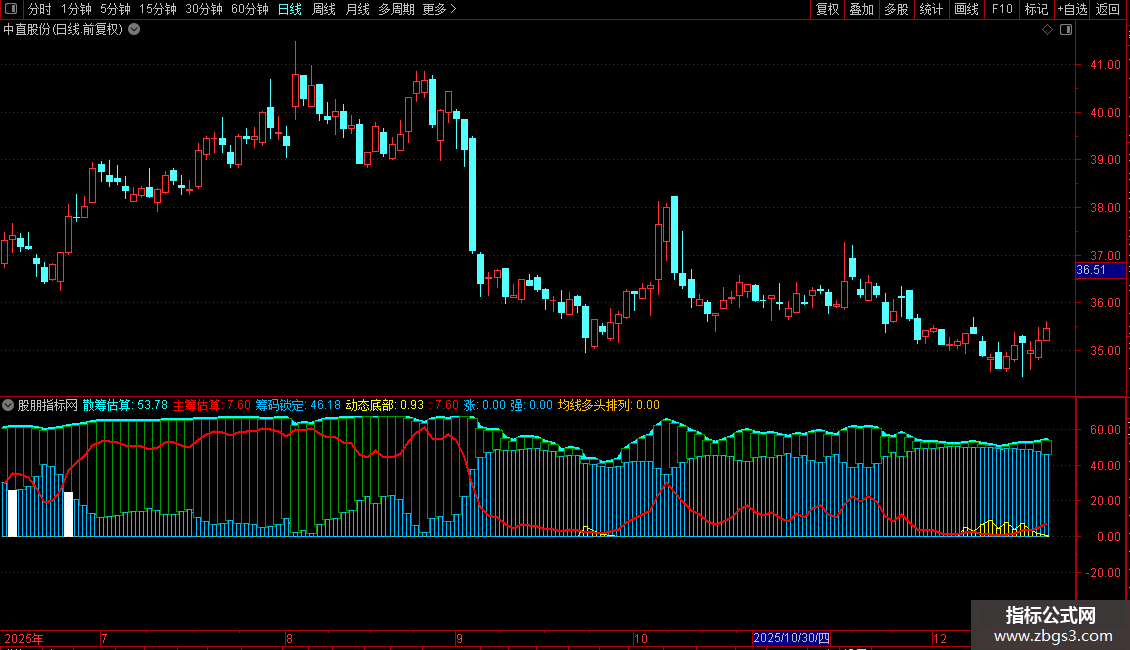Viewport: 1130px width, 650px height.
Task: Click the 36.51 current price marker
Action: (x=1100, y=270)
